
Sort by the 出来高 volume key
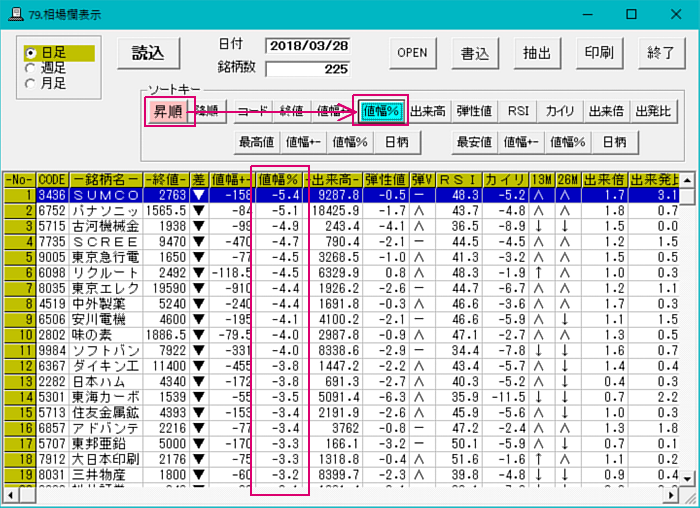point(427,111)
